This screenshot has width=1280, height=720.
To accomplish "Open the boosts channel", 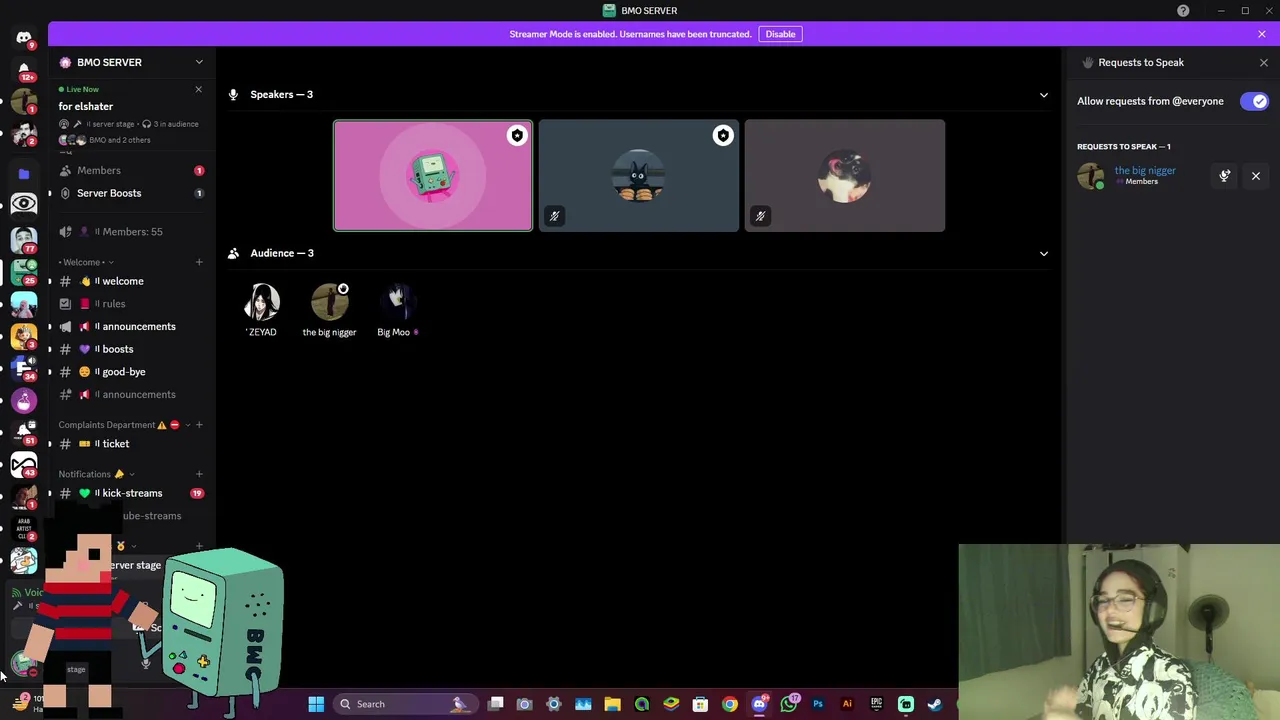I will point(131,349).
